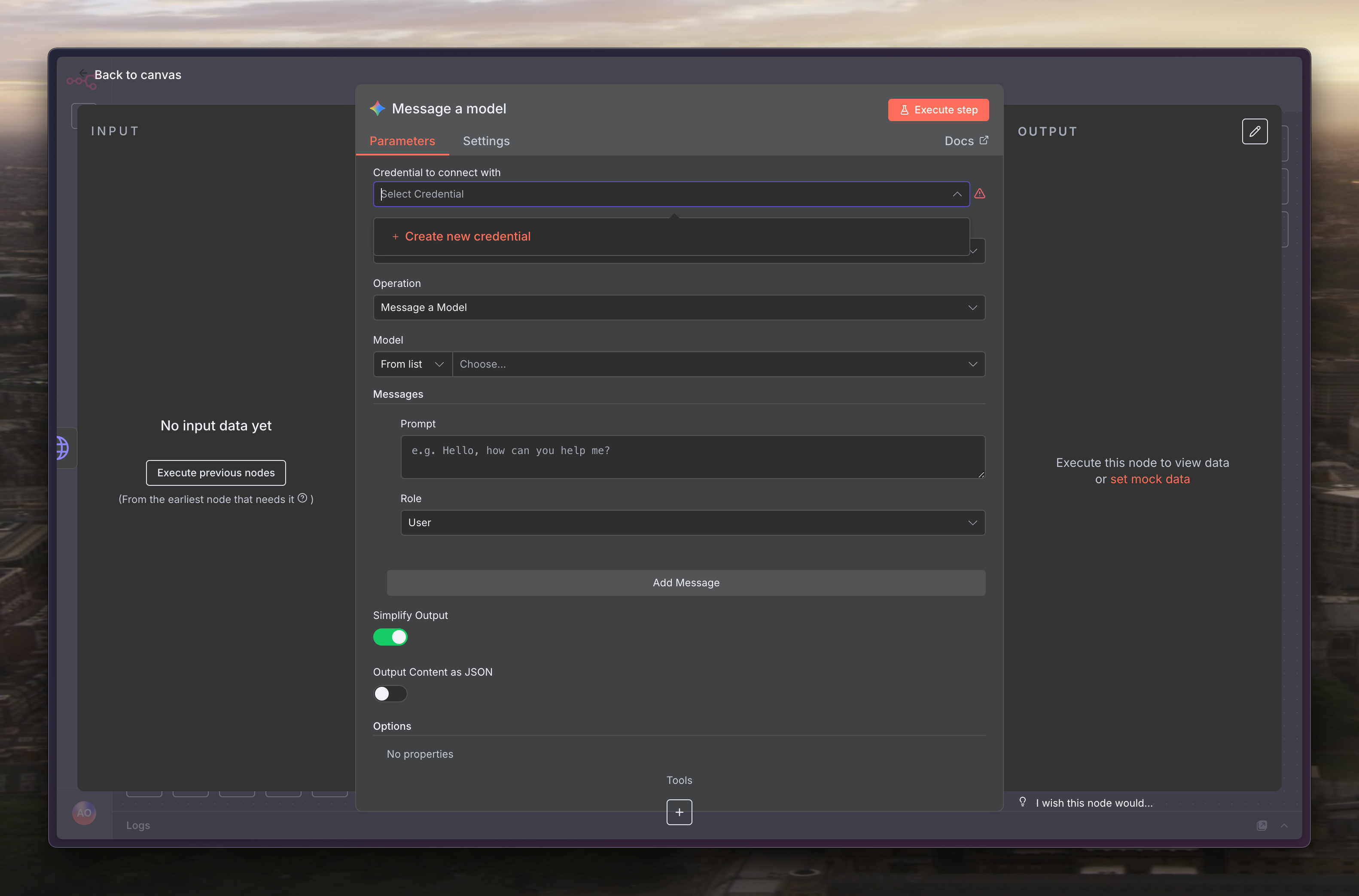The image size is (1359, 896).
Task: Enable Output Content as JSON toggle
Action: click(390, 693)
